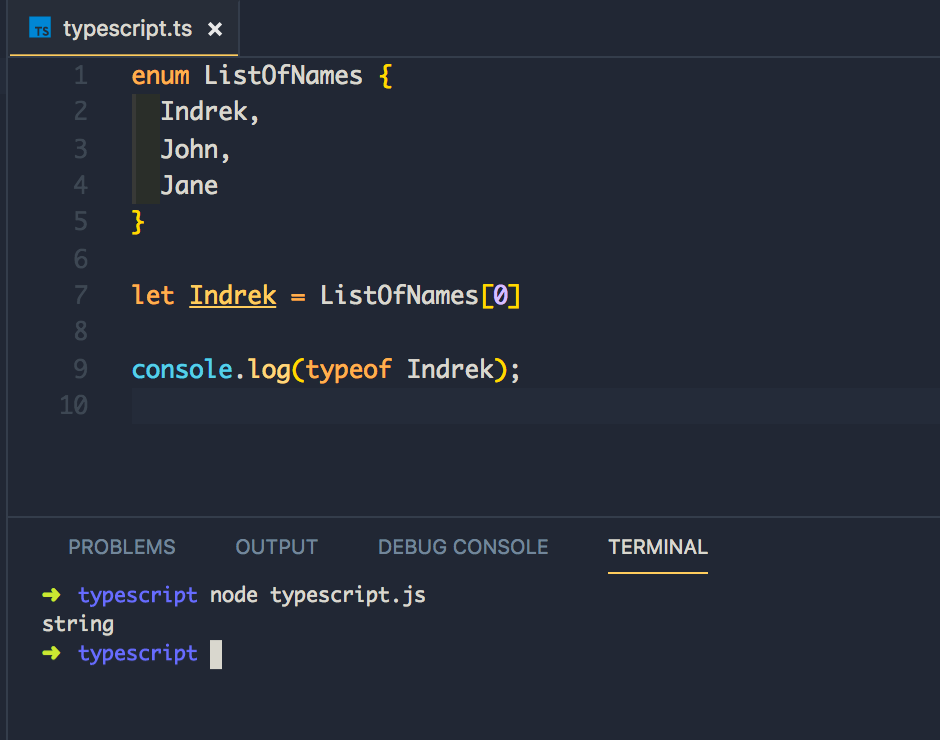Click the index 0 inside brackets
The image size is (940, 740).
[500, 296]
